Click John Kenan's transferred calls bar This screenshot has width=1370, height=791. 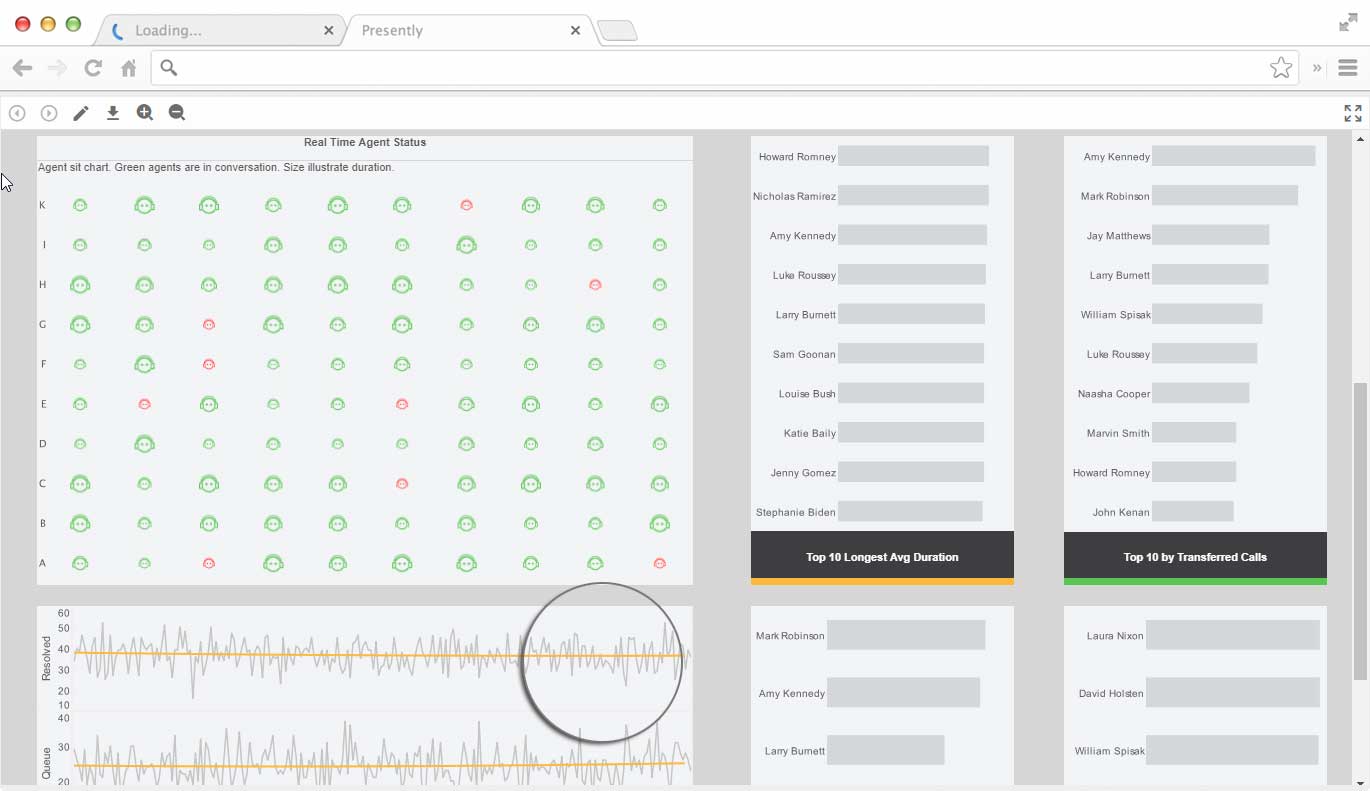point(1193,512)
